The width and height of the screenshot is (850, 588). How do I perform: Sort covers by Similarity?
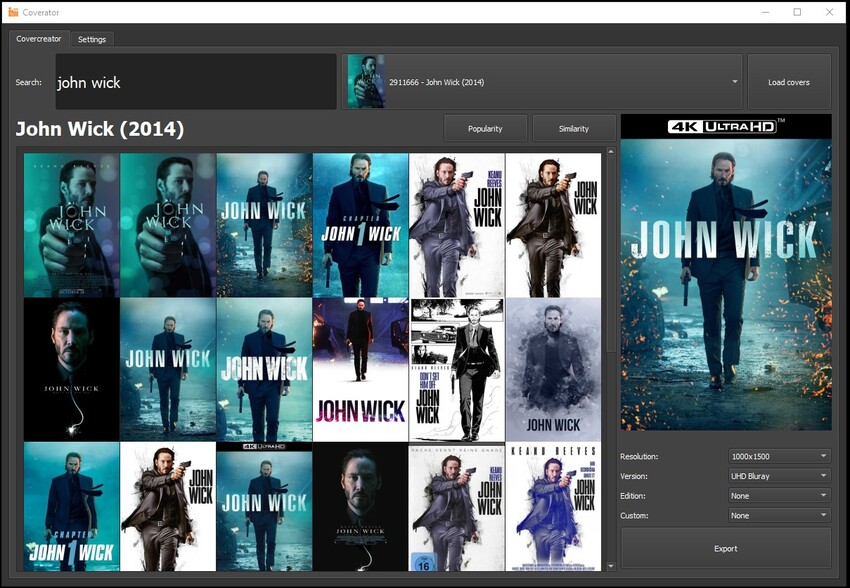(574, 128)
